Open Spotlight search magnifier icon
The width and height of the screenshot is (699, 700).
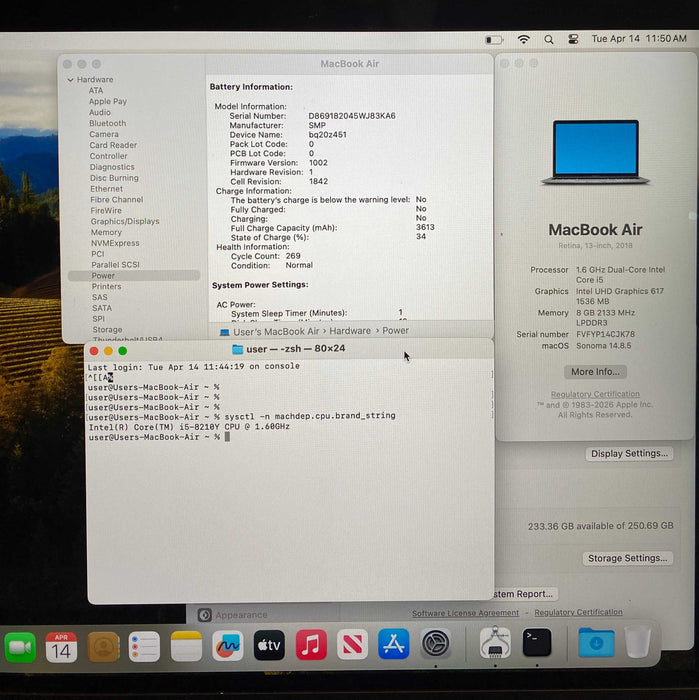pyautogui.click(x=549, y=39)
